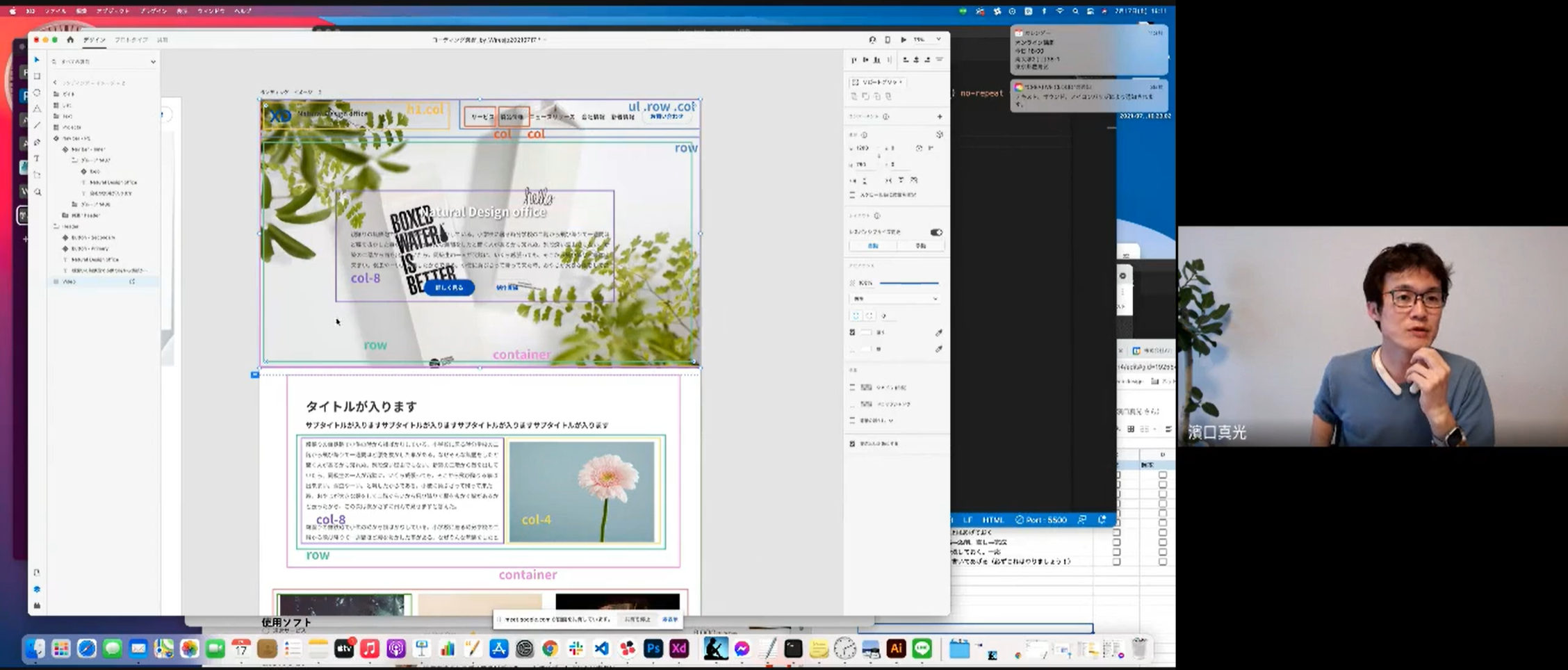1568x670 pixels.
Task: Expand the layers panel search dropdown
Action: [153, 62]
